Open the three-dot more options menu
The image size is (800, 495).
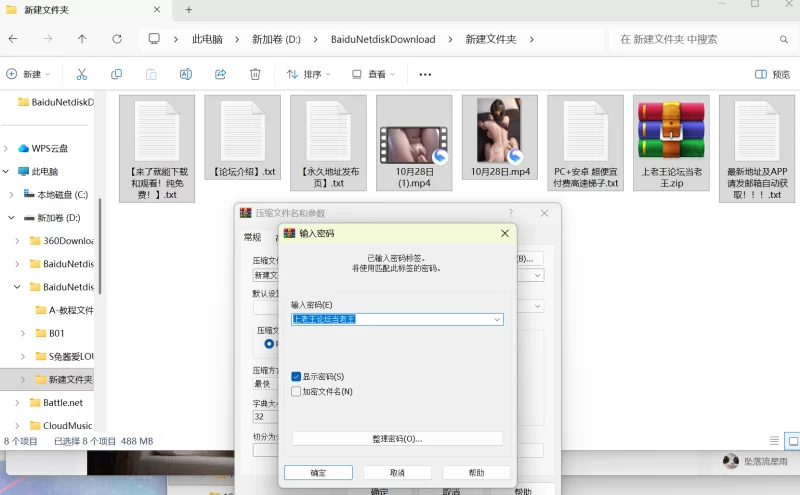click(x=425, y=74)
